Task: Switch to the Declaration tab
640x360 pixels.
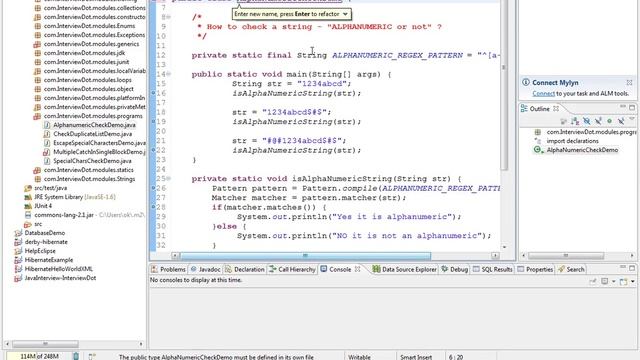Action: 244,269
